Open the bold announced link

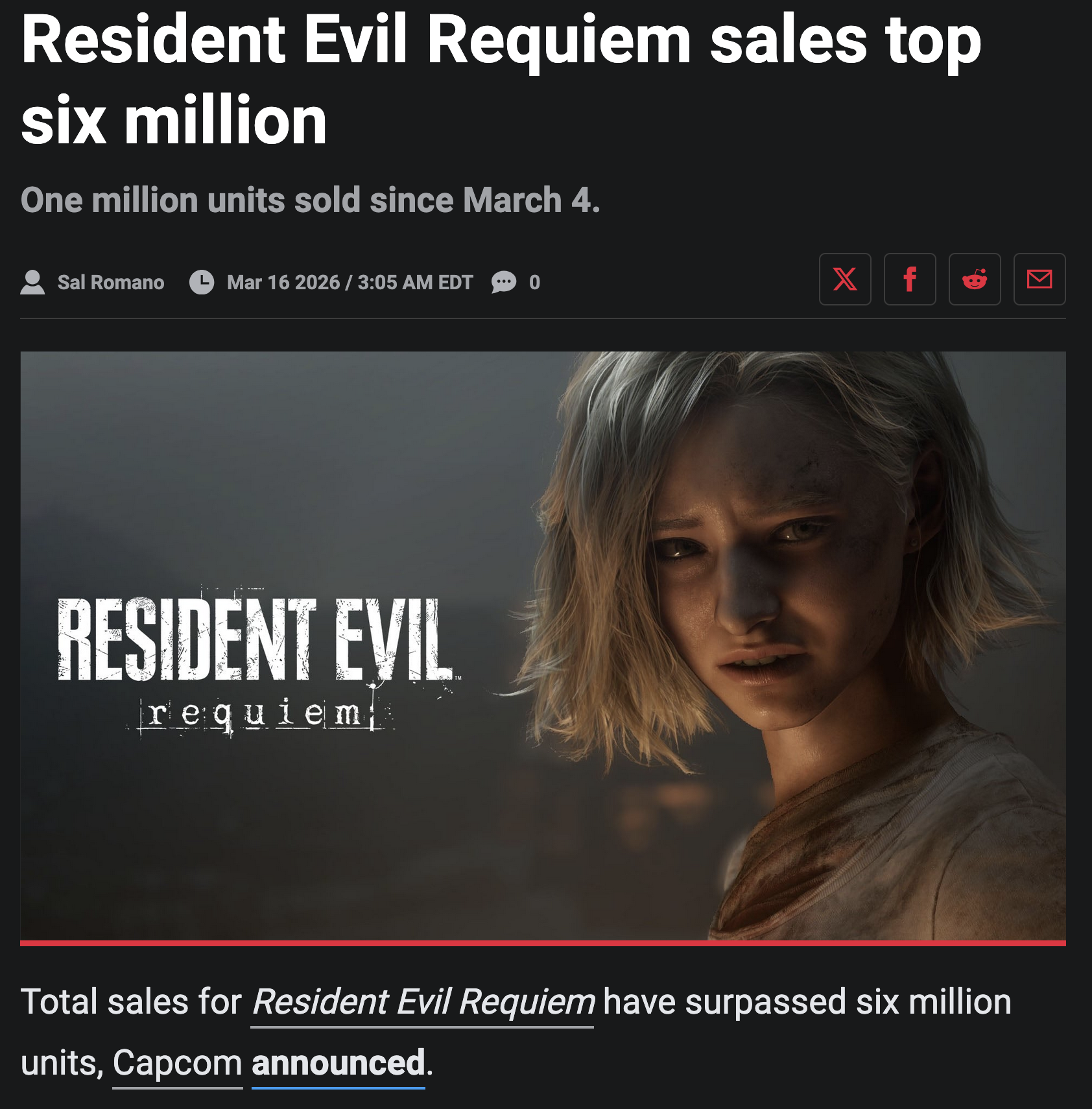click(x=338, y=1063)
